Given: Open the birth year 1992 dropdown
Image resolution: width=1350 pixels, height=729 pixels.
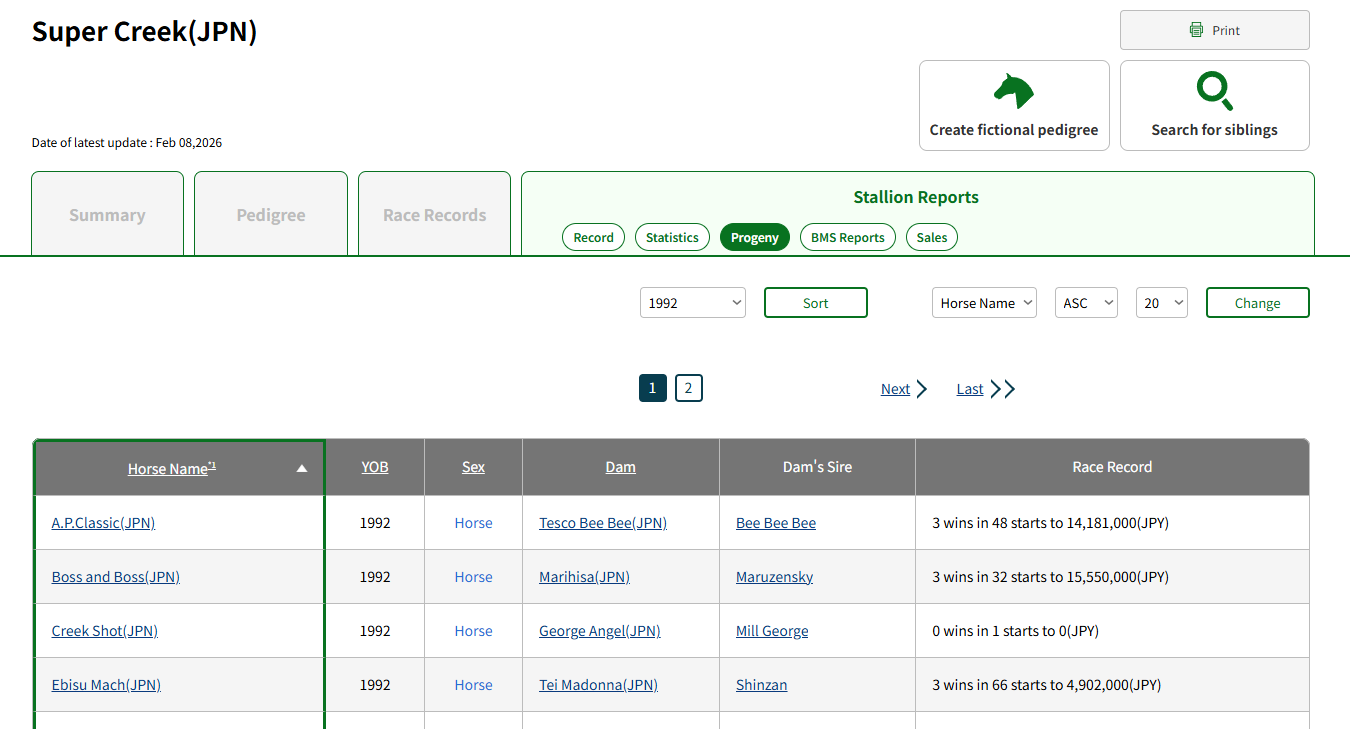Looking at the screenshot, I should 693,303.
